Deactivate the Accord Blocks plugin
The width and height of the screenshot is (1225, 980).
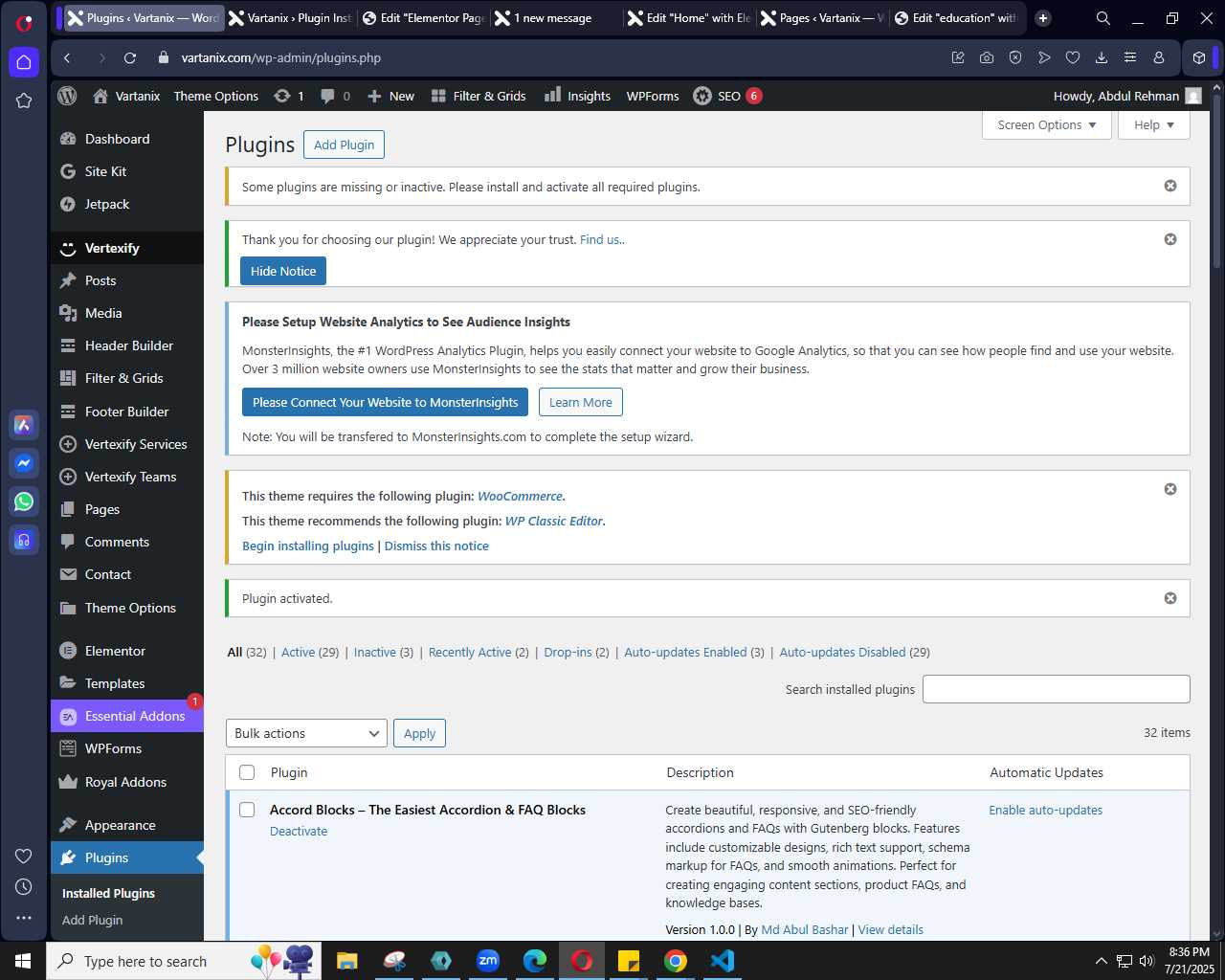(x=299, y=831)
